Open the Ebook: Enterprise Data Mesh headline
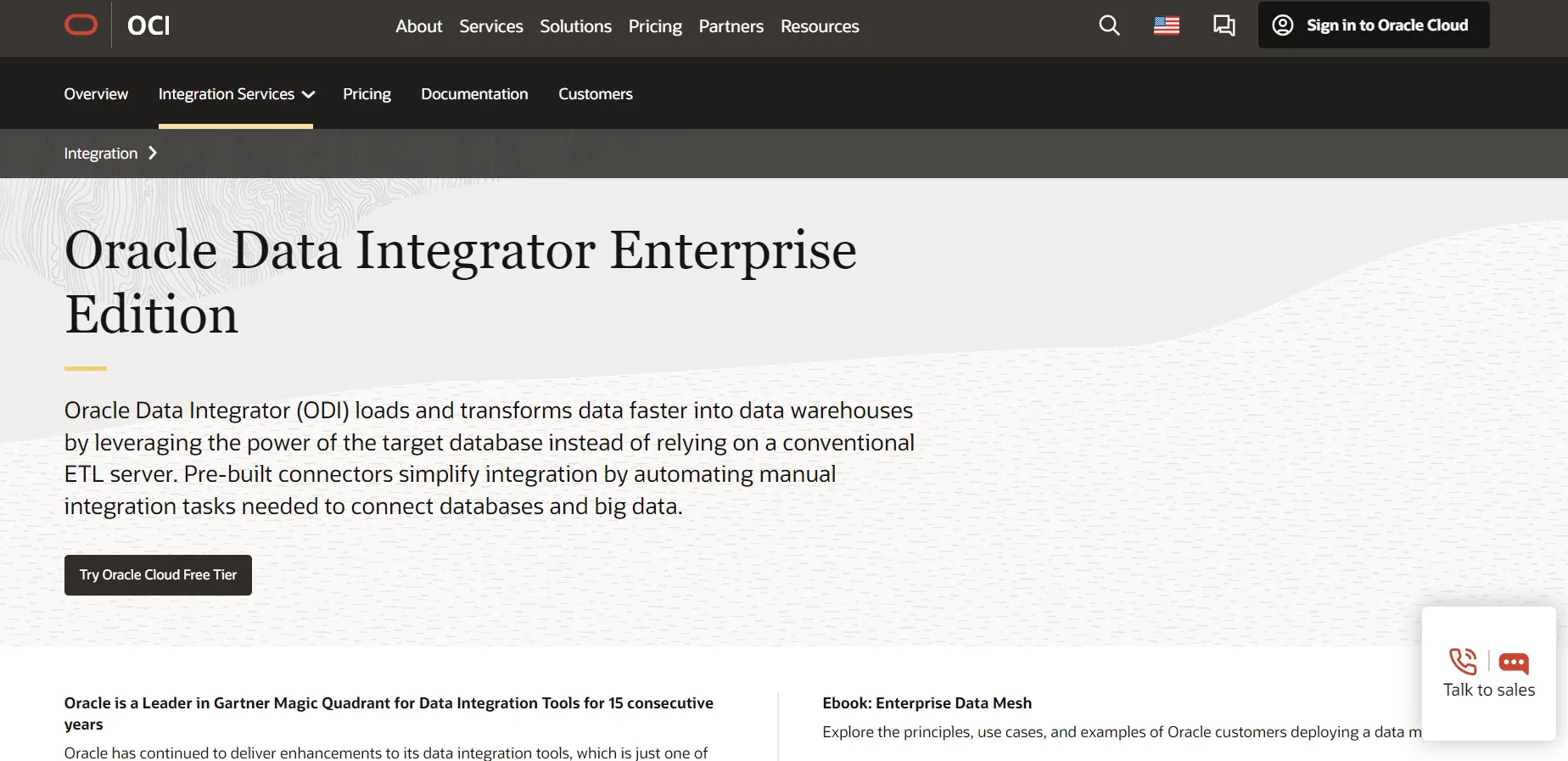The height and width of the screenshot is (761, 1568). (927, 703)
